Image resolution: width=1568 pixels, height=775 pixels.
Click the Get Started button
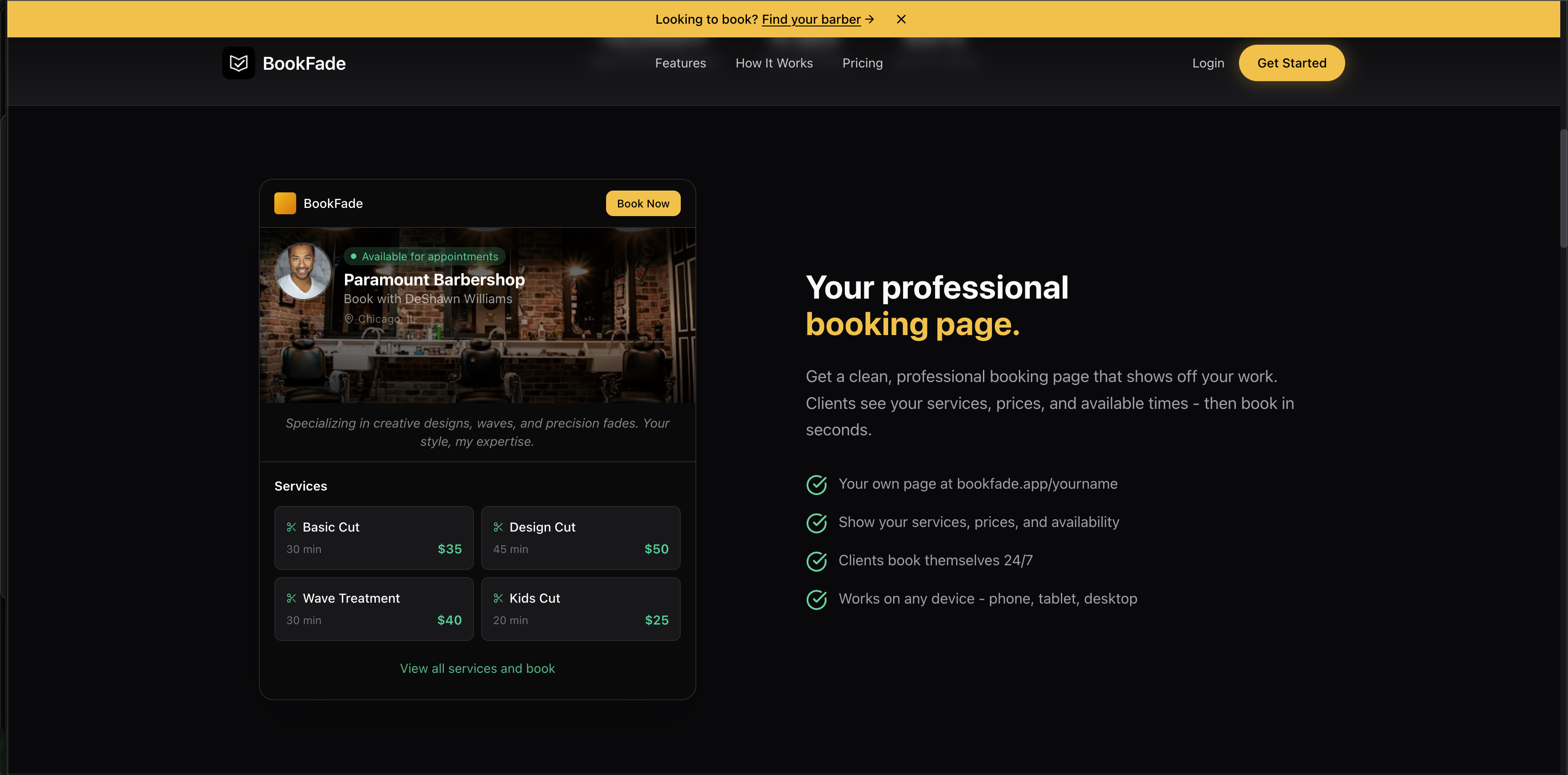1292,63
